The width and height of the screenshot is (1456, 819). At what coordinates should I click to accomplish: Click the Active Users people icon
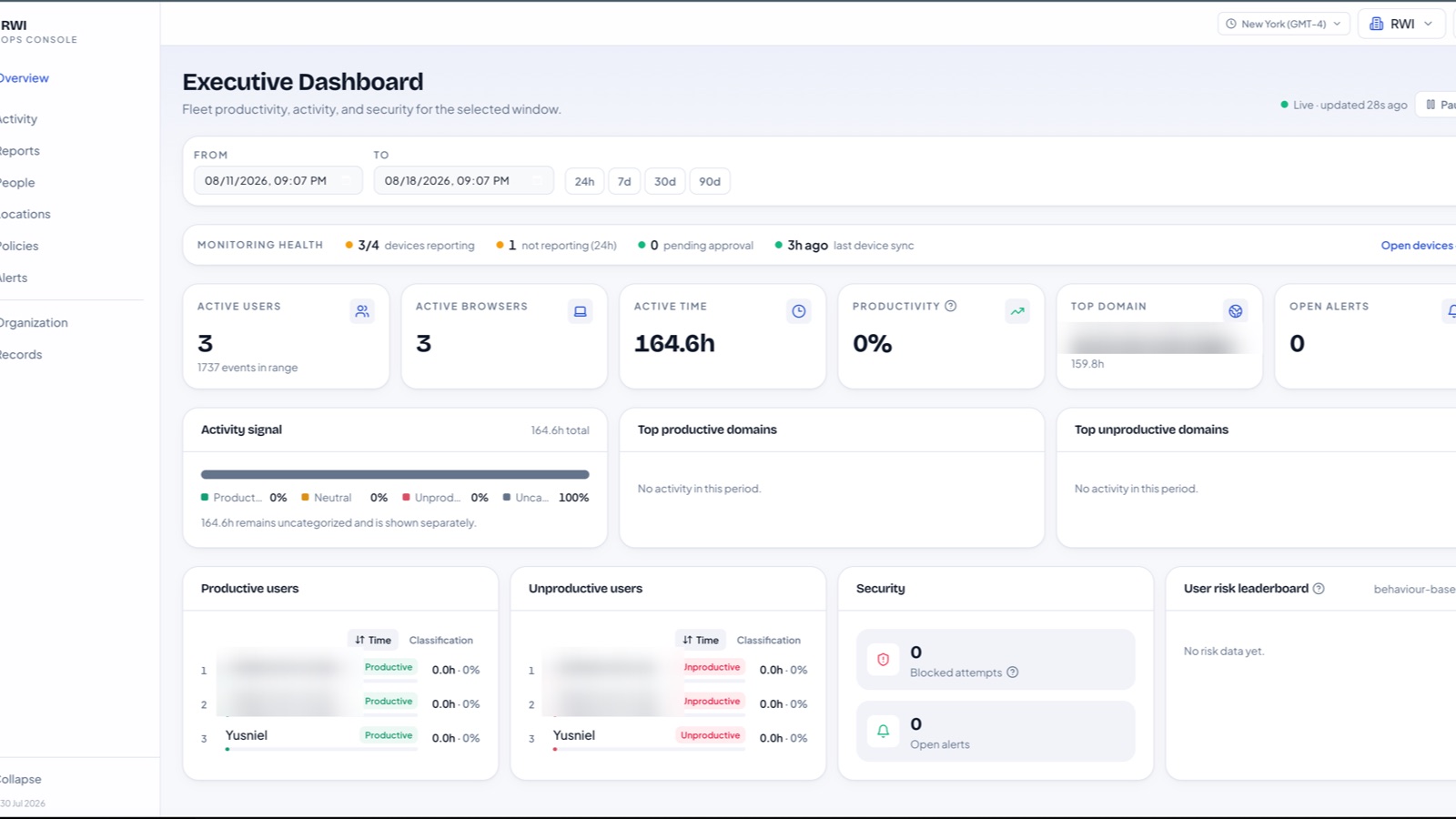coord(362,311)
